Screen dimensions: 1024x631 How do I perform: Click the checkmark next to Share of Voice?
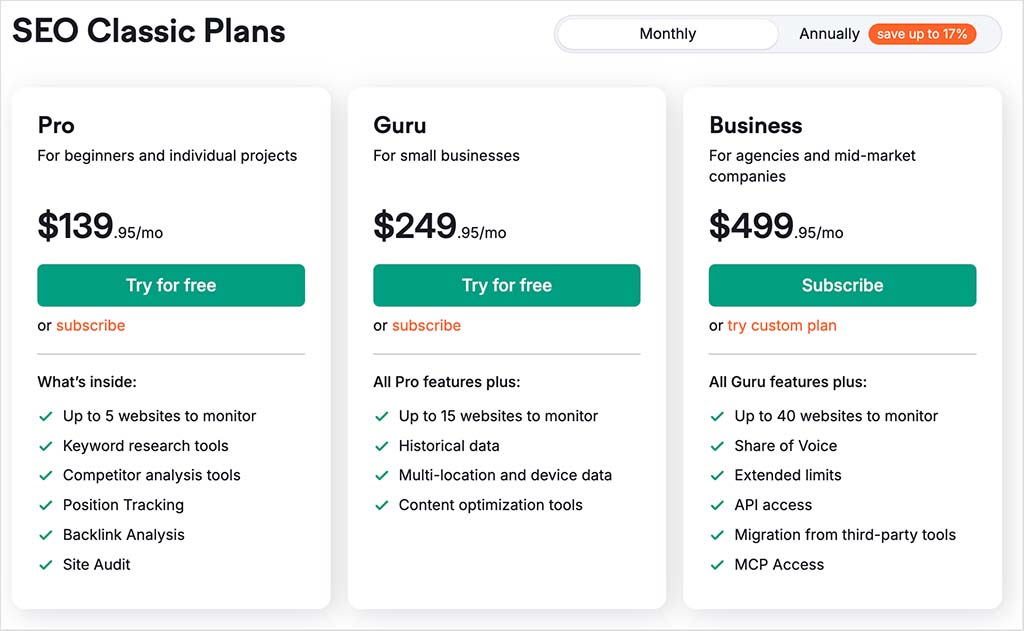717,446
